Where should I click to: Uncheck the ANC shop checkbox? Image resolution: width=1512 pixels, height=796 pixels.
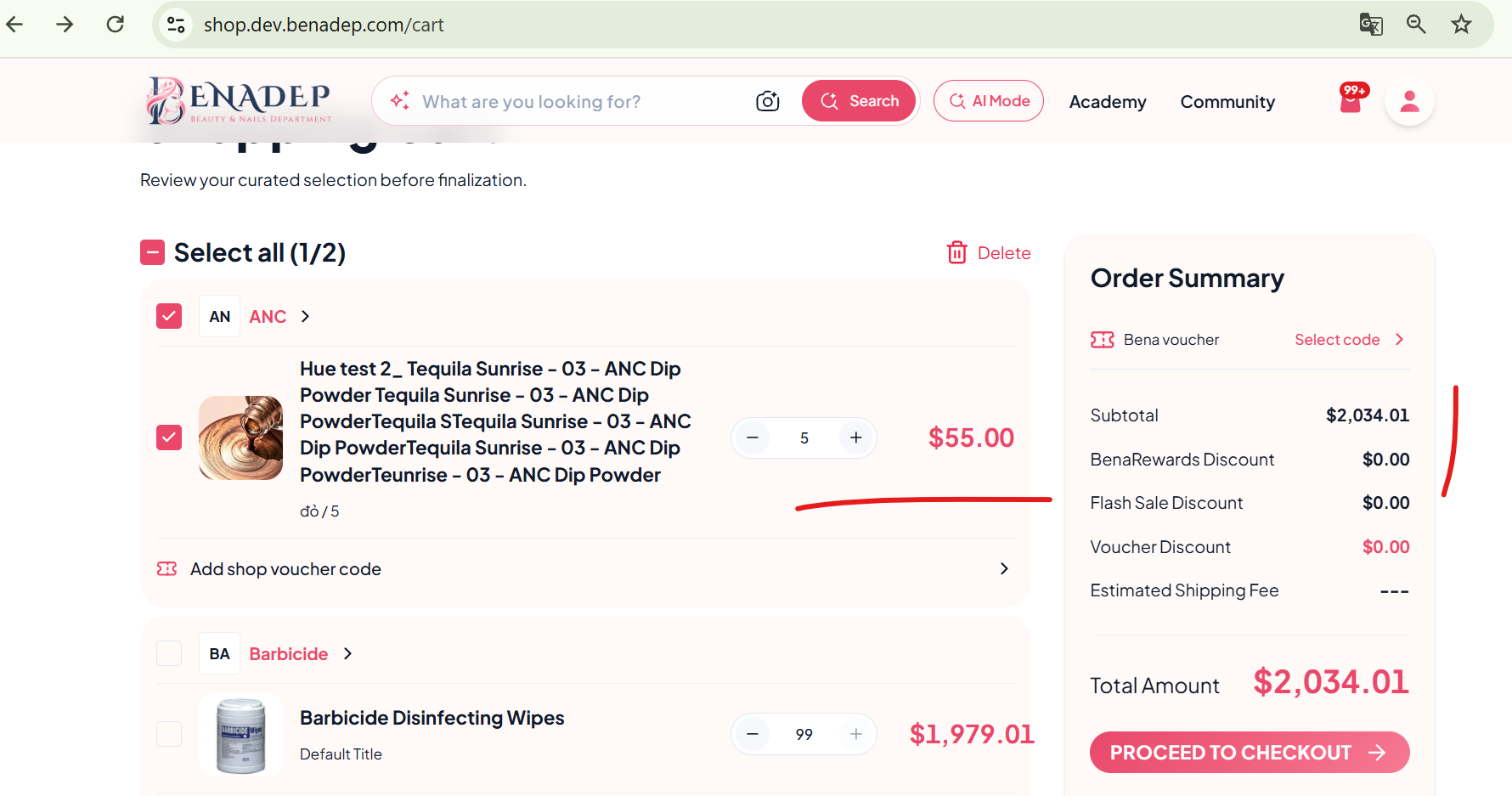click(169, 316)
